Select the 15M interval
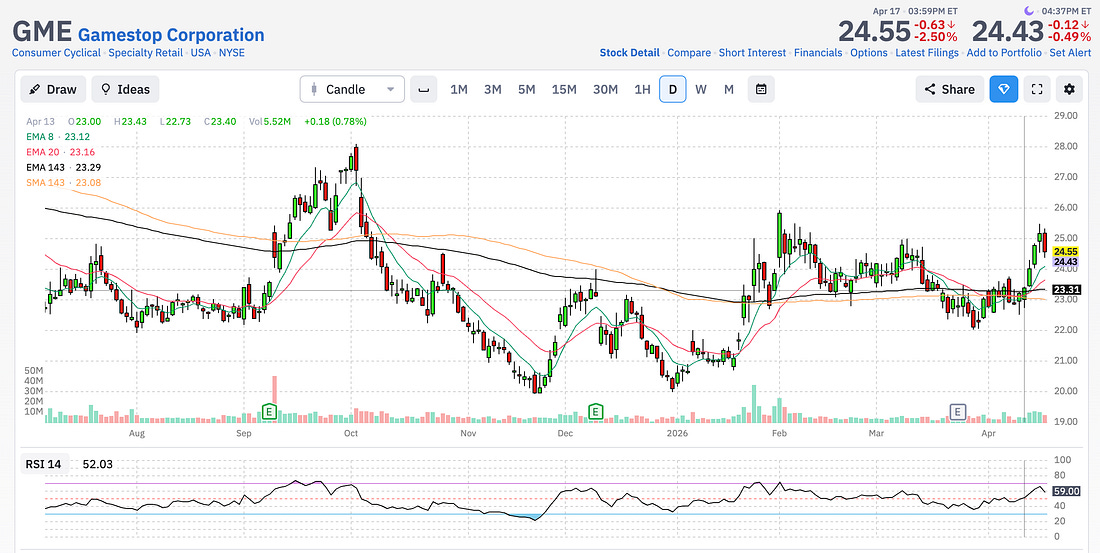The width and height of the screenshot is (1100, 553). (x=564, y=89)
